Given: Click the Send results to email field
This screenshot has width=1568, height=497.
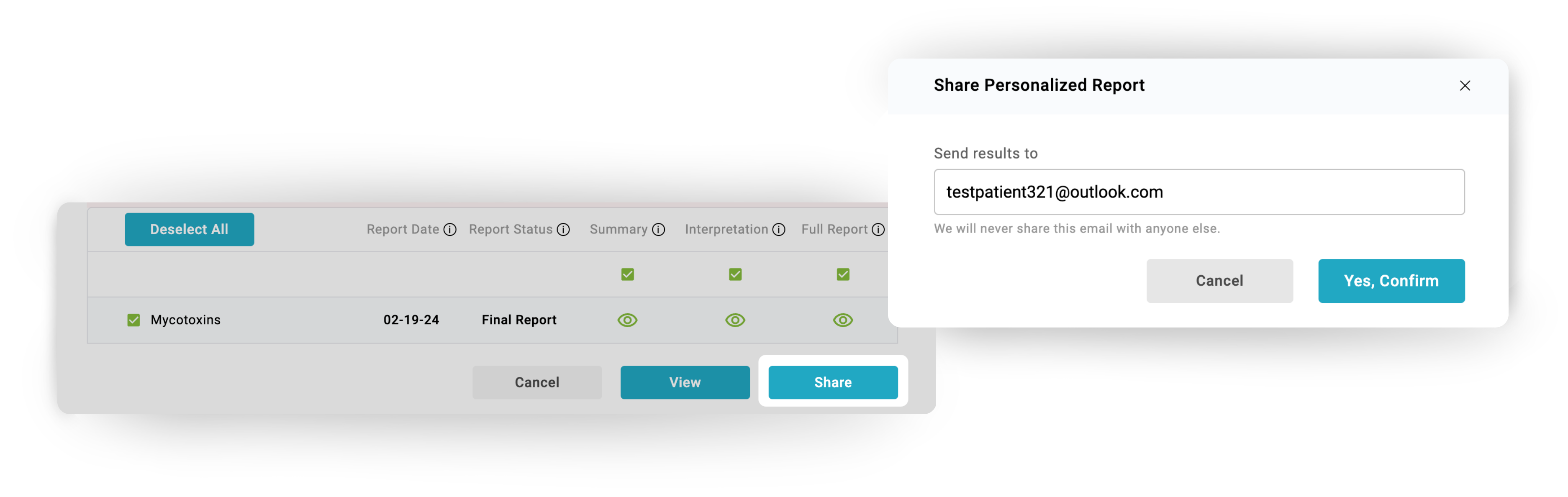Looking at the screenshot, I should point(1199,192).
